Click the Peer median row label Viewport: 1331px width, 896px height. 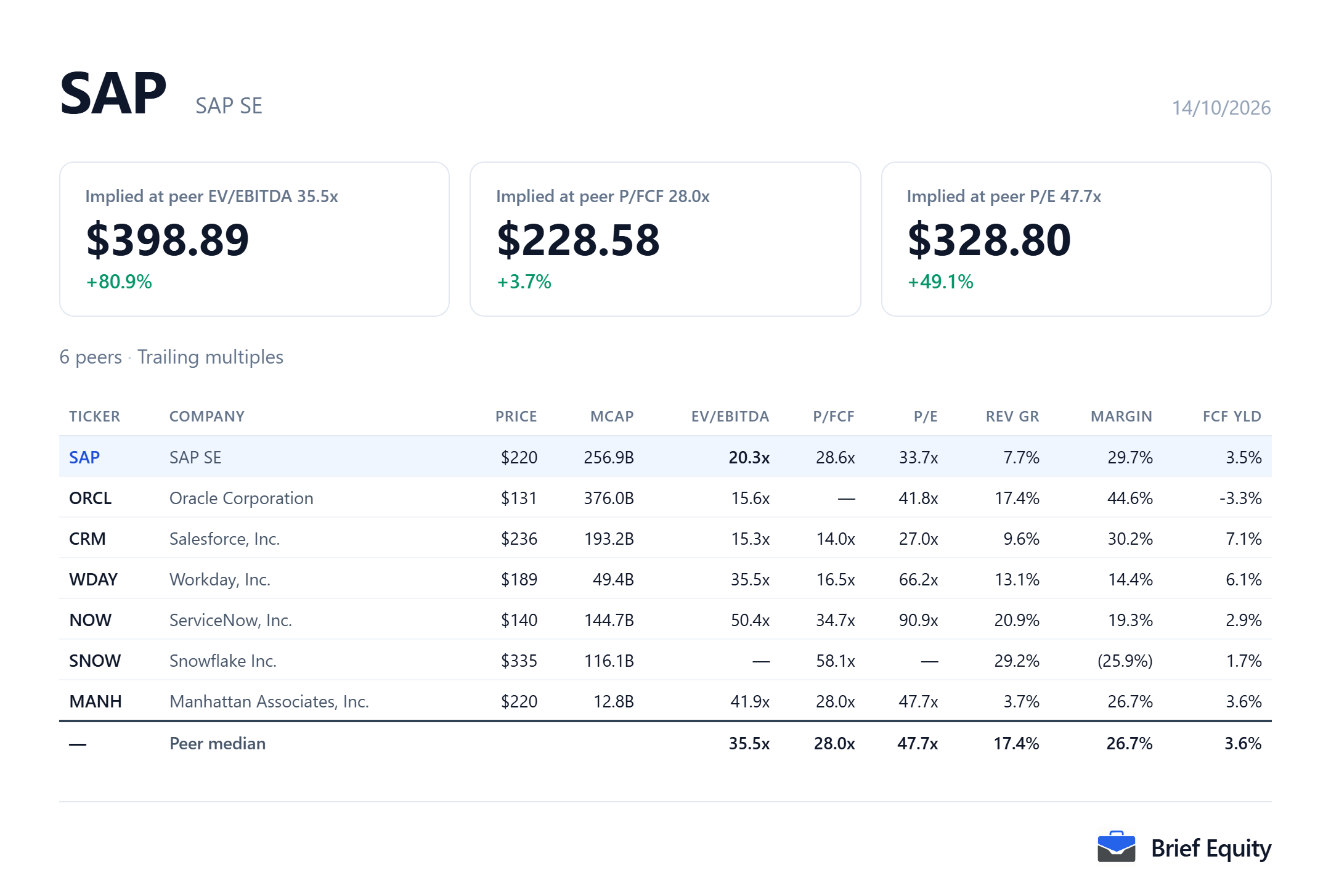217,743
